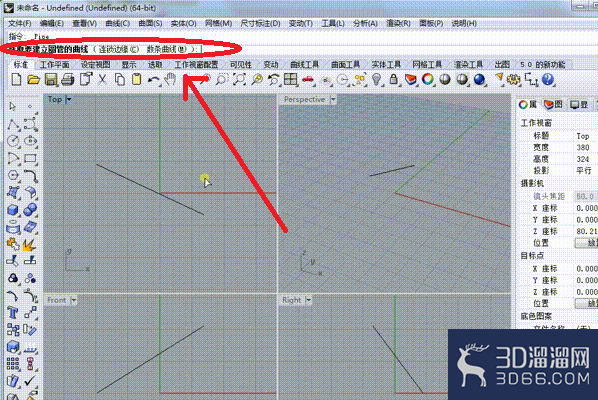This screenshot has width=598, height=400.
Task: Open the Top viewport title dropdown arrow
Action: [x=69, y=100]
